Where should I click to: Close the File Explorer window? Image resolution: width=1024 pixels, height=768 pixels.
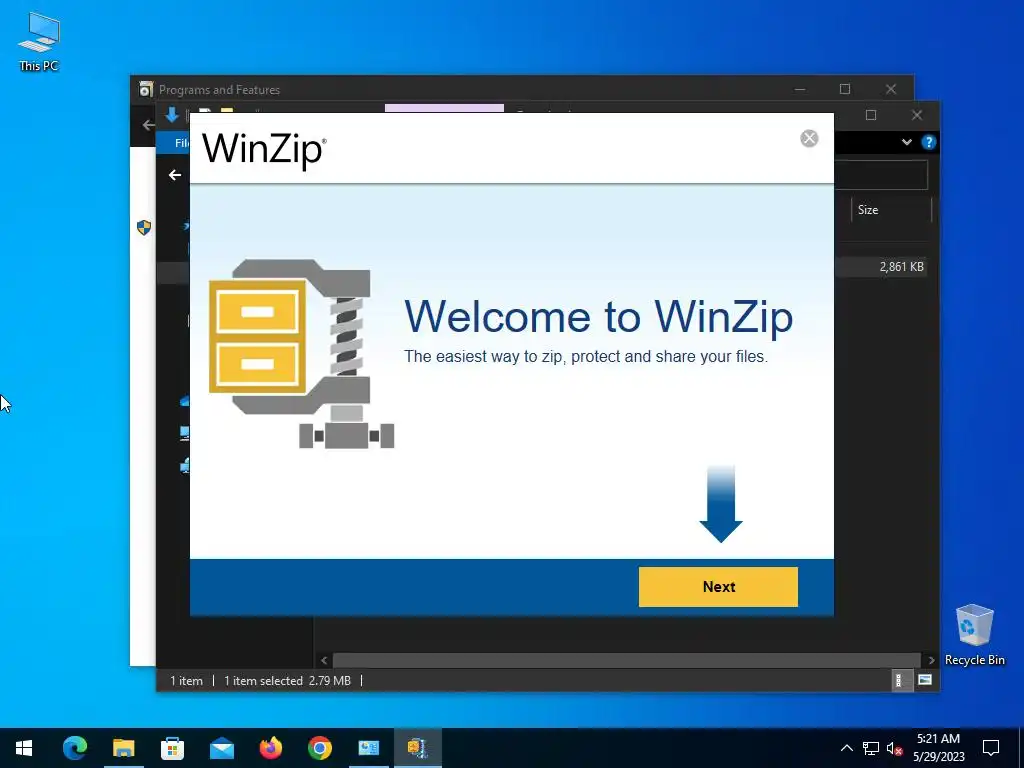[x=917, y=115]
